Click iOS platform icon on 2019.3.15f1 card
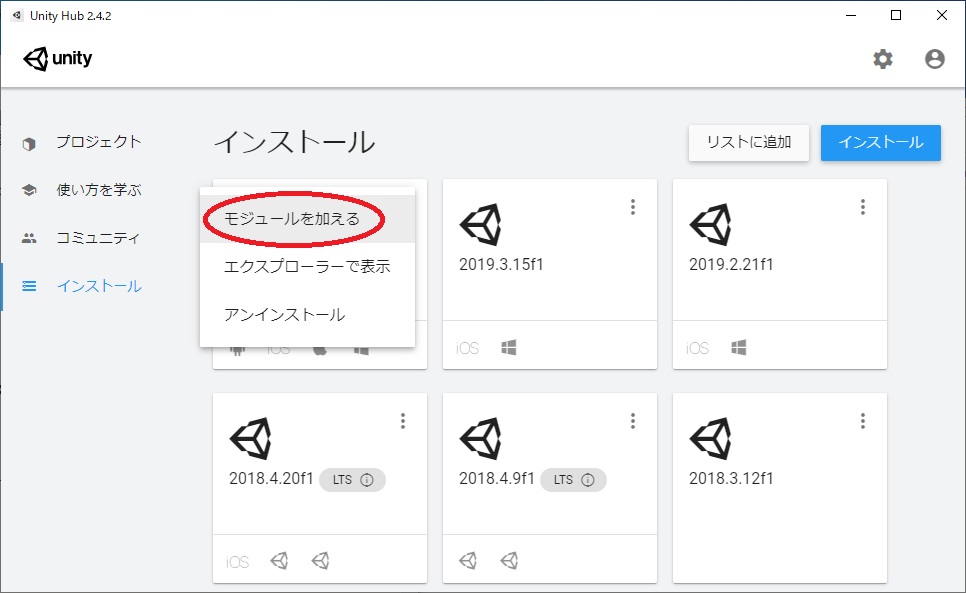The image size is (966, 593). [468, 349]
